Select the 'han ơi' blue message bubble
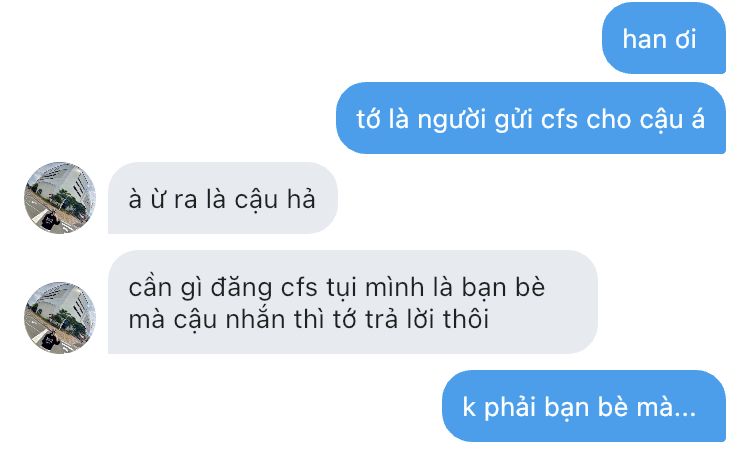The width and height of the screenshot is (750, 449). [x=664, y=38]
